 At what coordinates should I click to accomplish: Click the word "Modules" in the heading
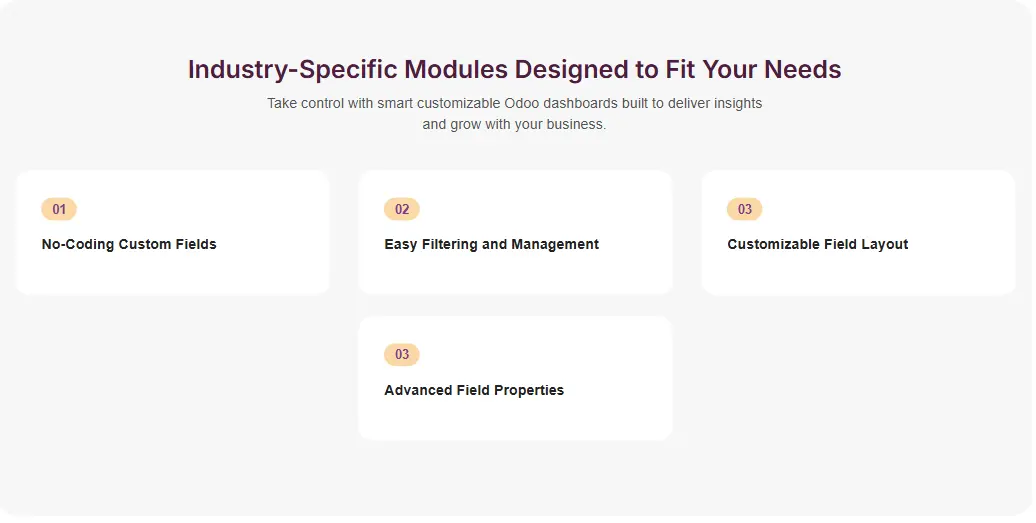point(456,70)
